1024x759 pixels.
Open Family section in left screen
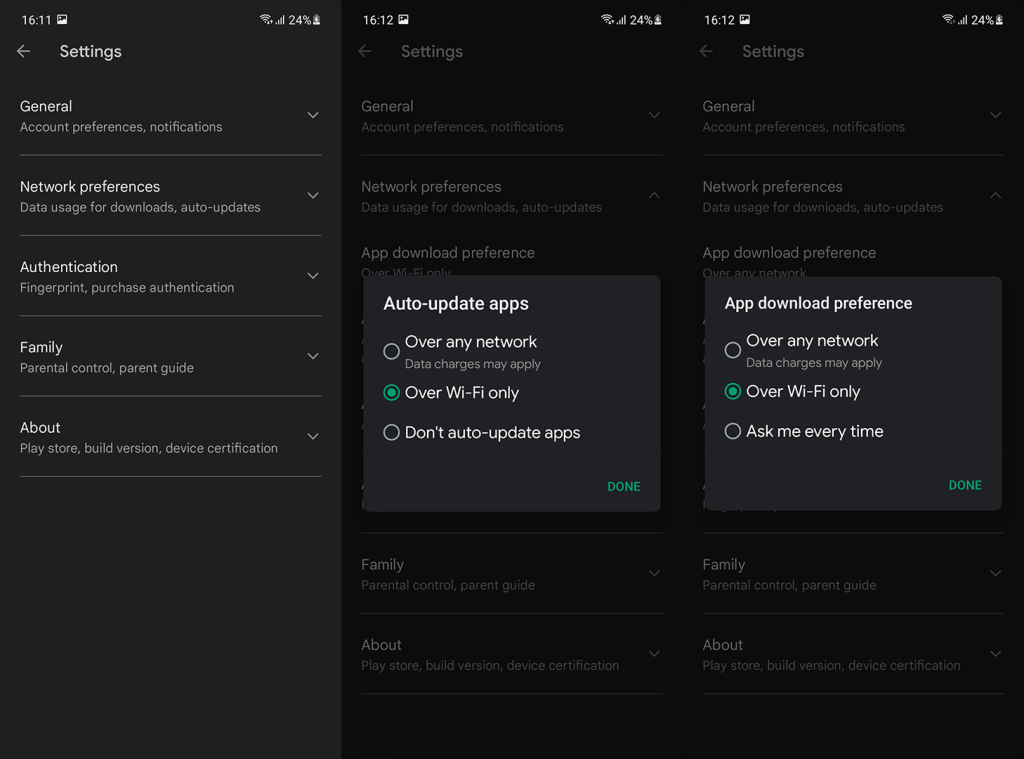pos(170,357)
